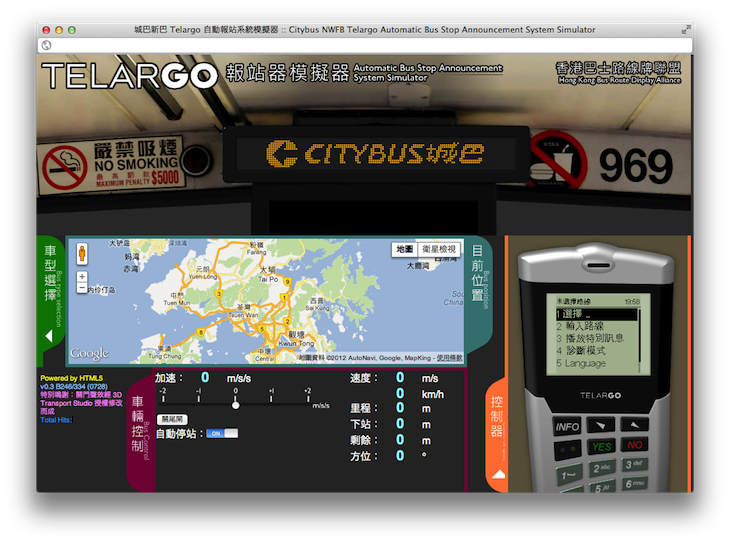Collapse the orange 控制器 controller panel arrow
This screenshot has height=543, width=730.
click(498, 475)
